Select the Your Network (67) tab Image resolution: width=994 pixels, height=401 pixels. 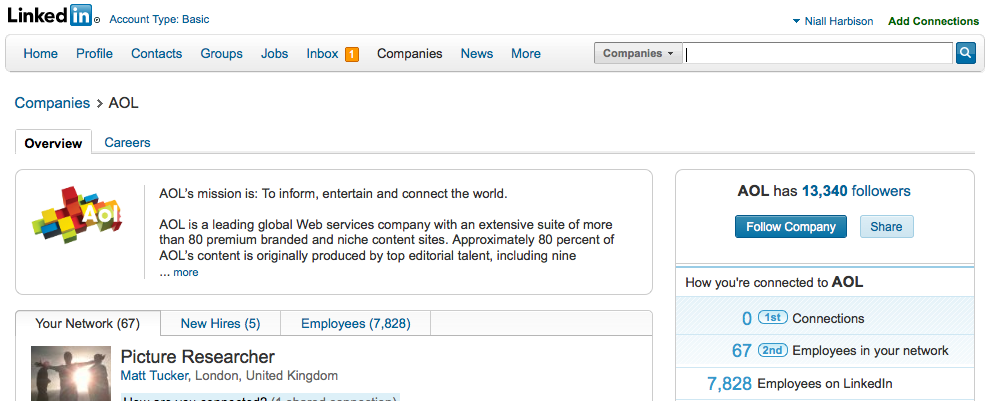click(87, 324)
